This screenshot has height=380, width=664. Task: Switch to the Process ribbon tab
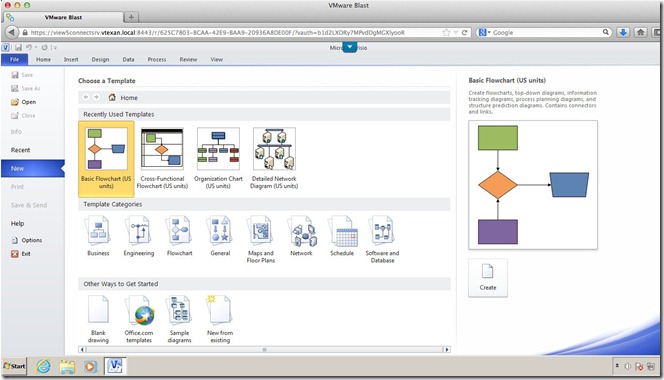[x=157, y=59]
